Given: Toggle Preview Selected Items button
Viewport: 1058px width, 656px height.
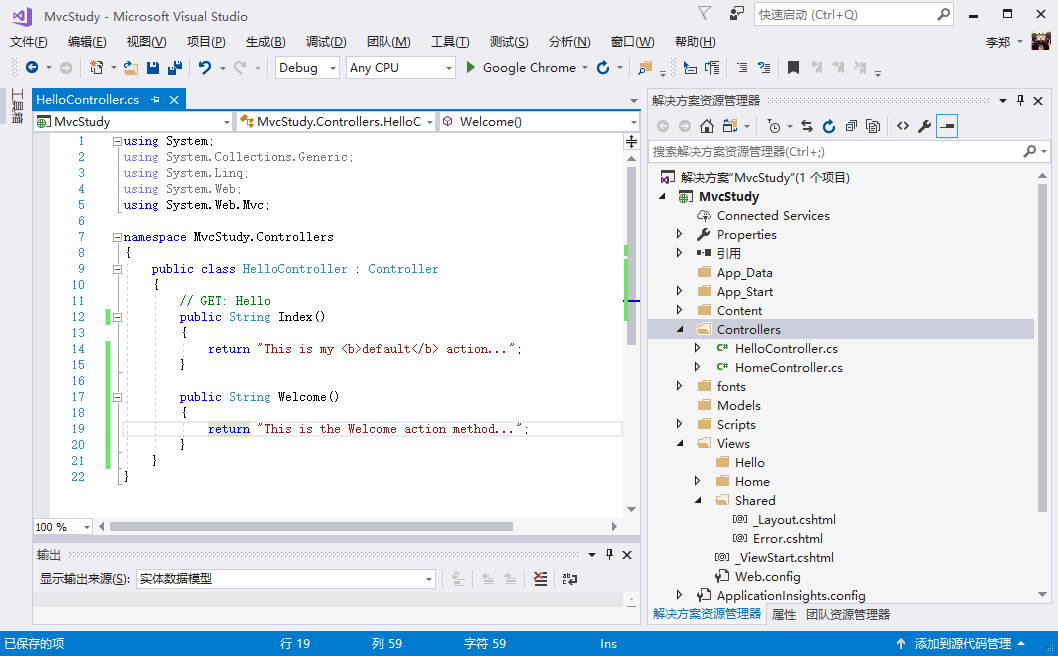Looking at the screenshot, I should point(947,126).
